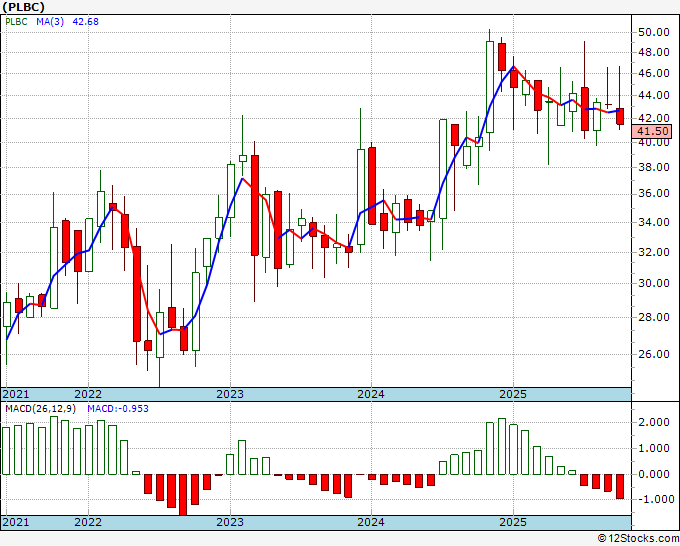Image resolution: width=680 pixels, height=546 pixels.
Task: Click the last red MACD histogram bar
Action: pos(620,487)
